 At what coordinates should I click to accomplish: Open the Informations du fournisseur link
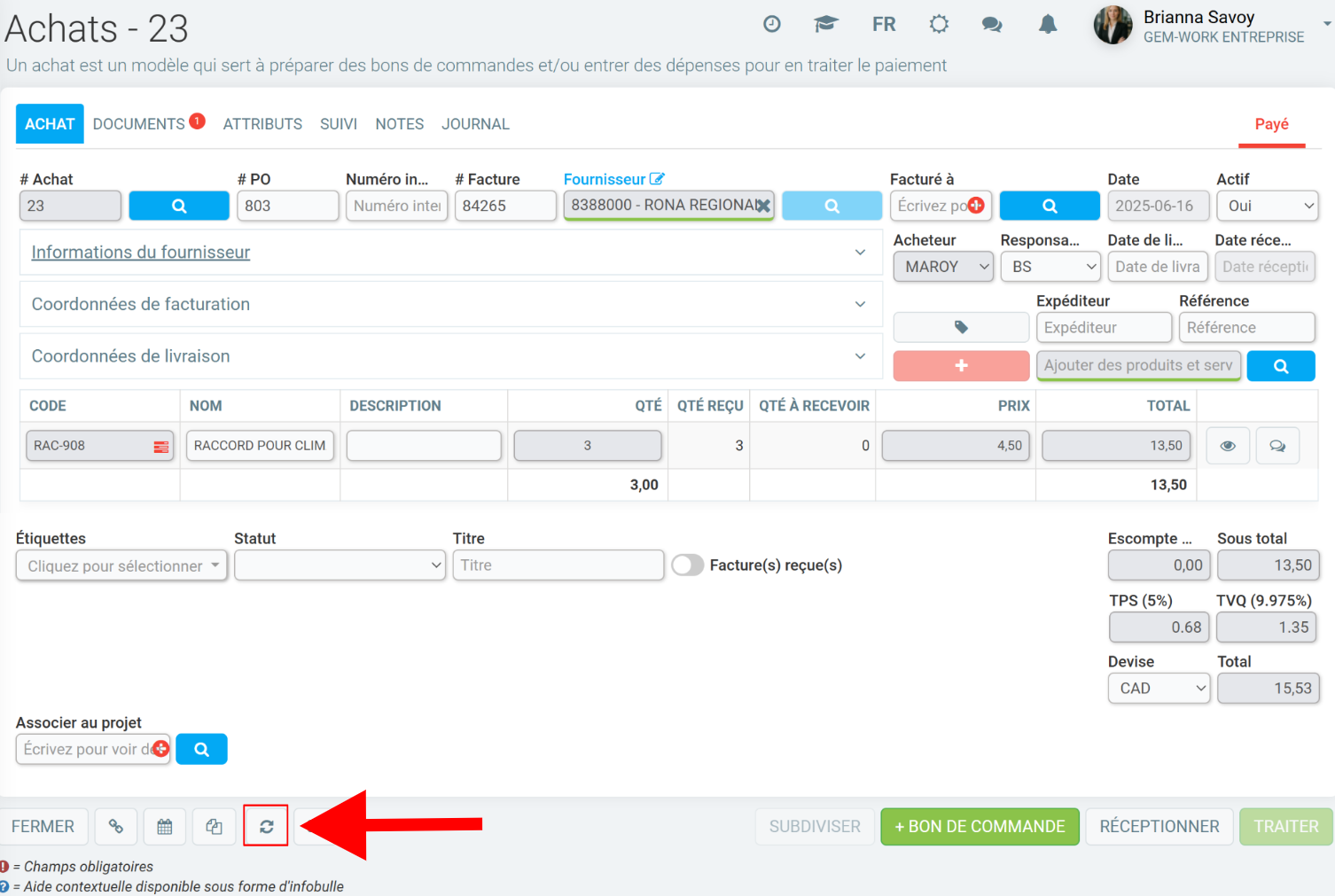[141, 253]
